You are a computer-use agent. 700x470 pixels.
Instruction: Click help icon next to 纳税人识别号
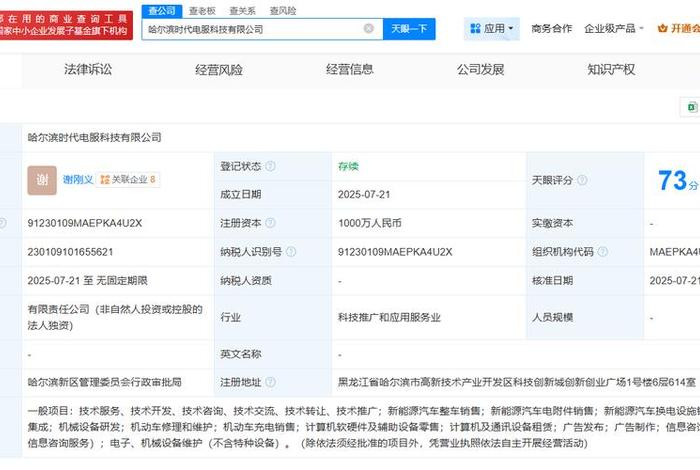291,252
